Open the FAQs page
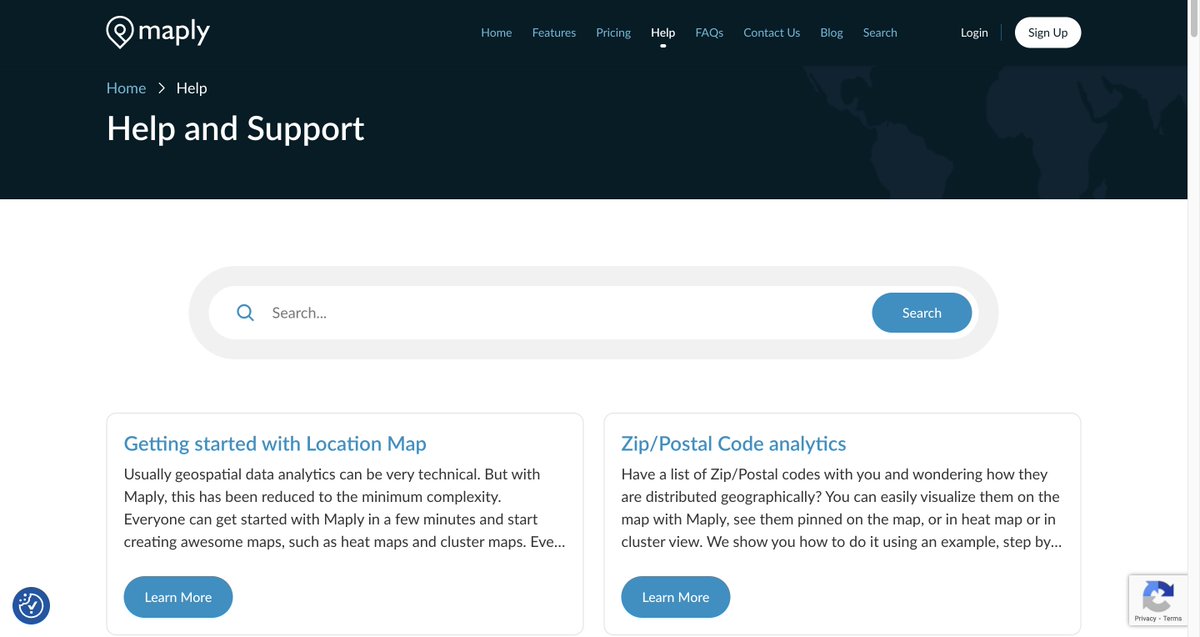This screenshot has height=637, width=1200. (709, 32)
